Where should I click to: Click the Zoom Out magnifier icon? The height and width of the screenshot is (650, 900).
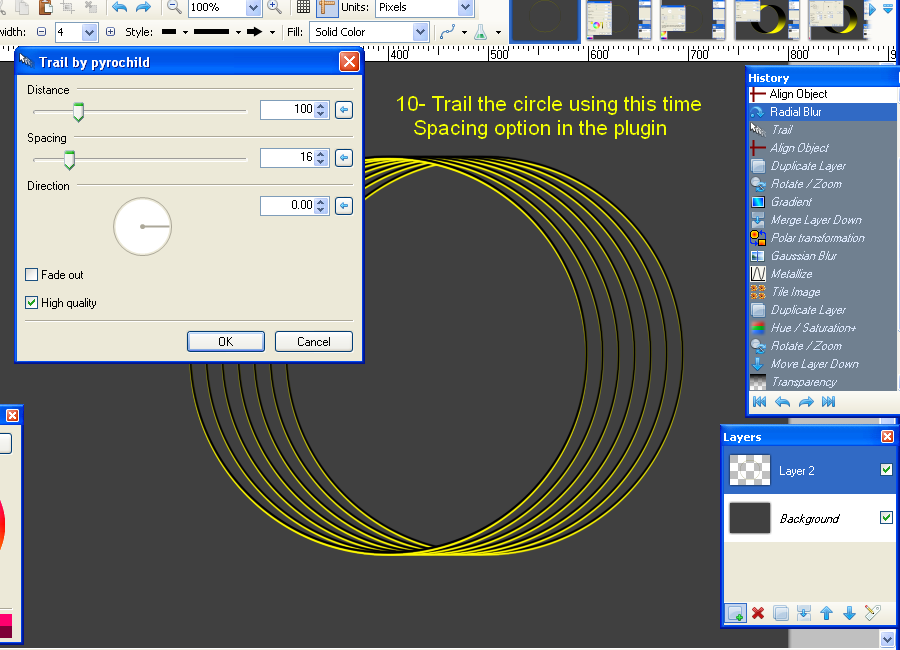point(174,7)
